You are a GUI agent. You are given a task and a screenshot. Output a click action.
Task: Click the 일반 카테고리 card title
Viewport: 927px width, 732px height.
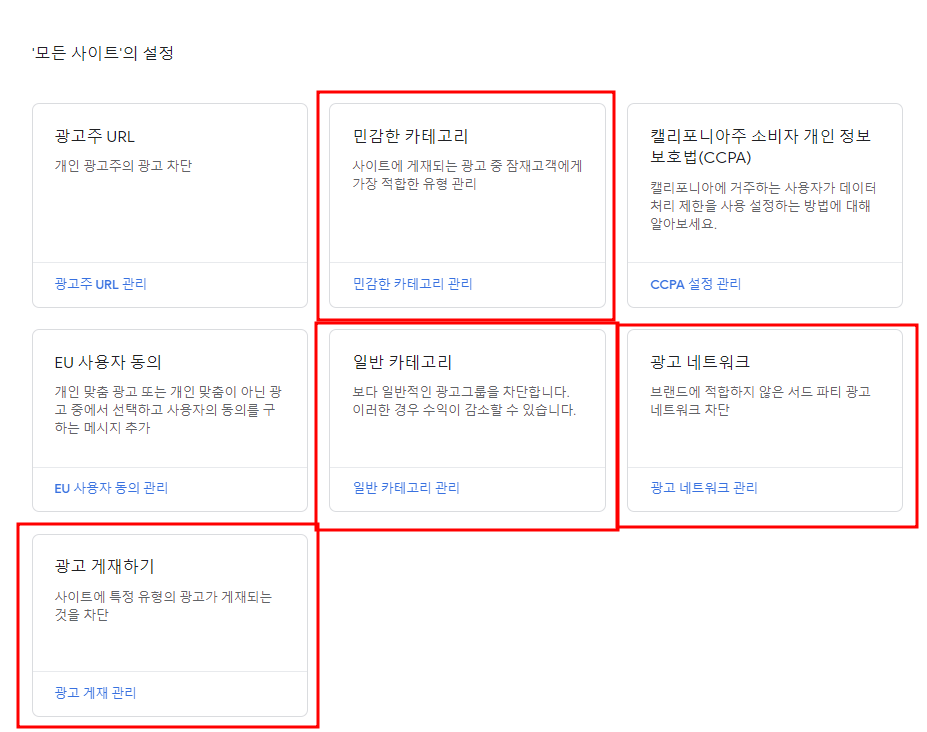pos(402,362)
